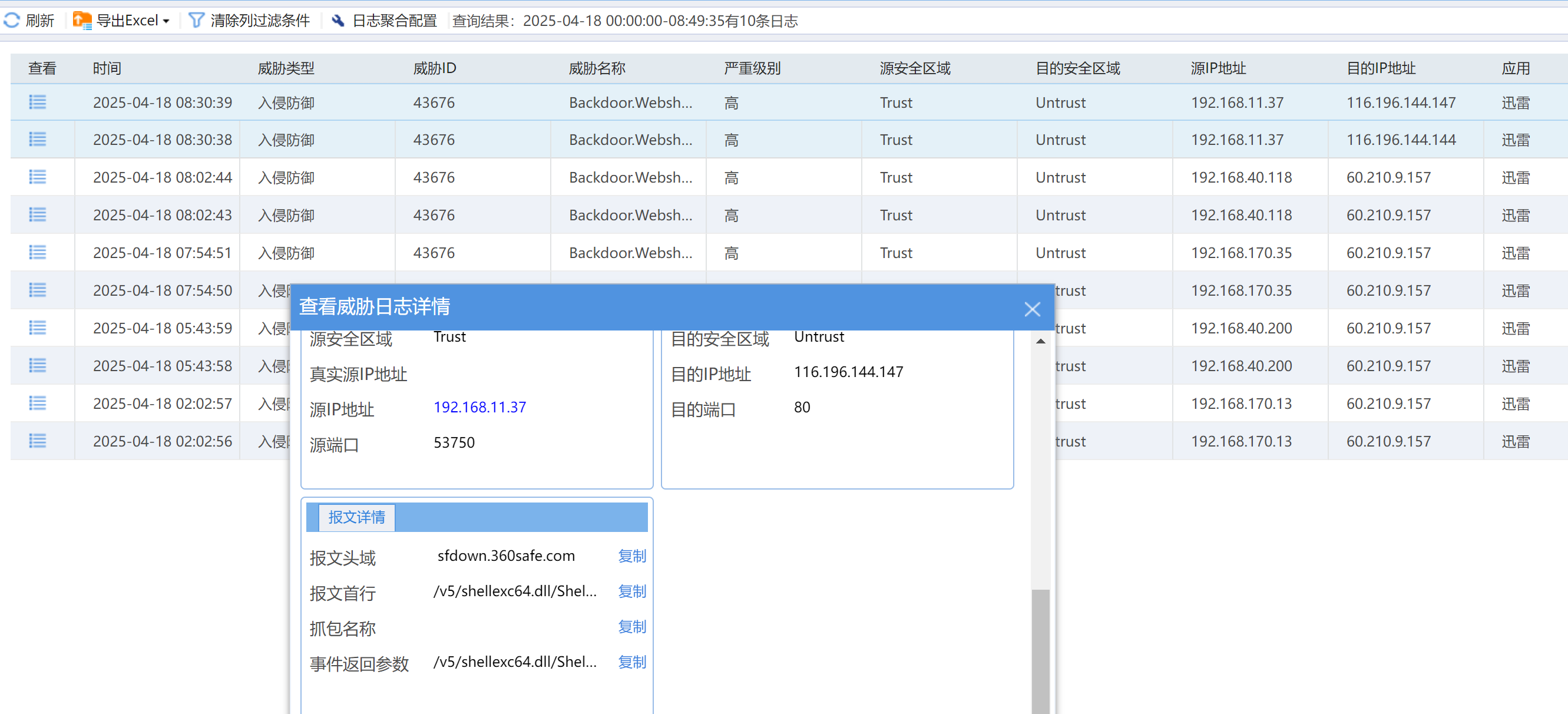This screenshot has height=714, width=1568.
Task: View details of 08:02:44 log entry
Action: click(x=37, y=177)
